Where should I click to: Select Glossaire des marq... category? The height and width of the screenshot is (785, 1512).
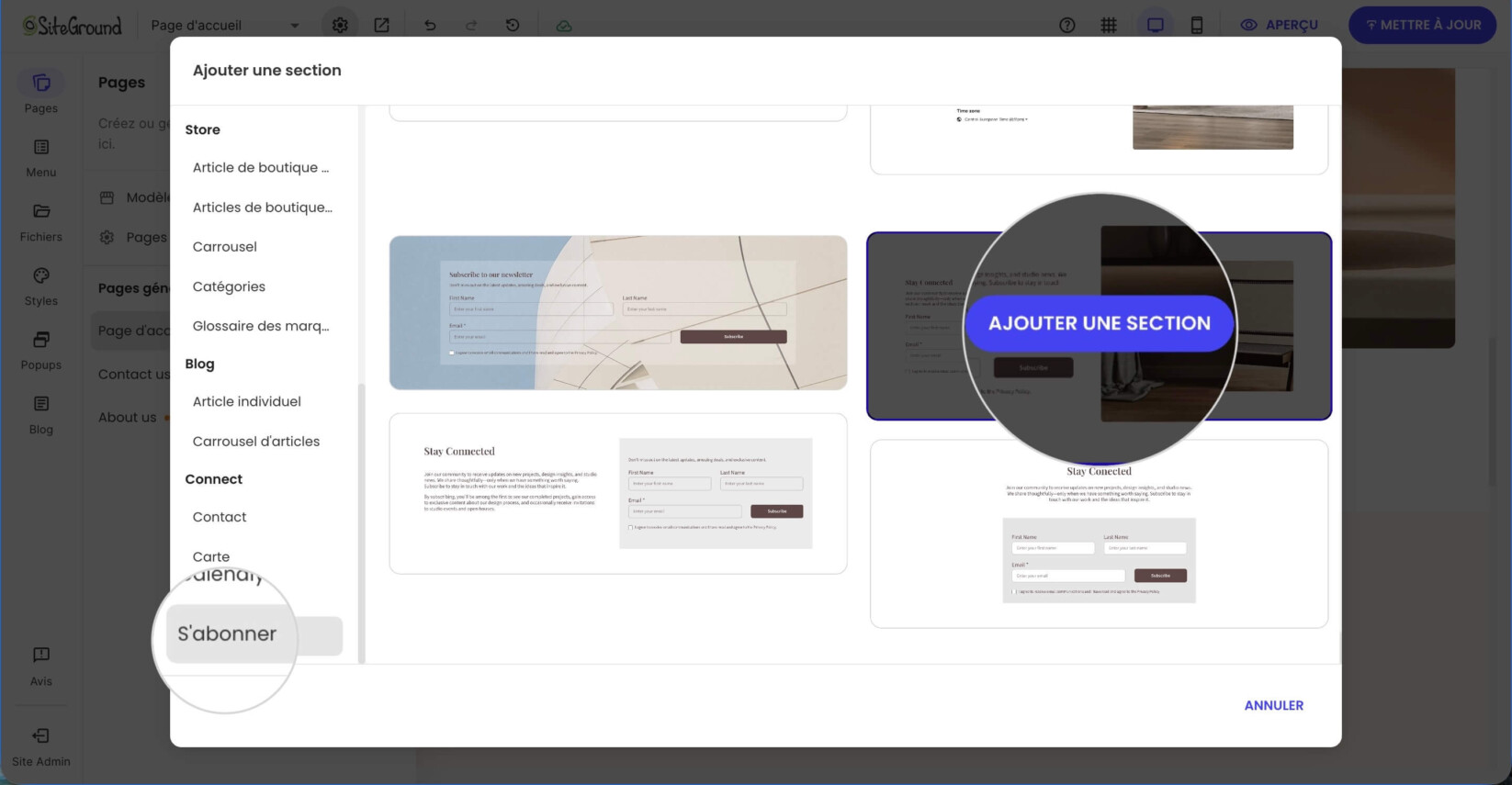[261, 326]
